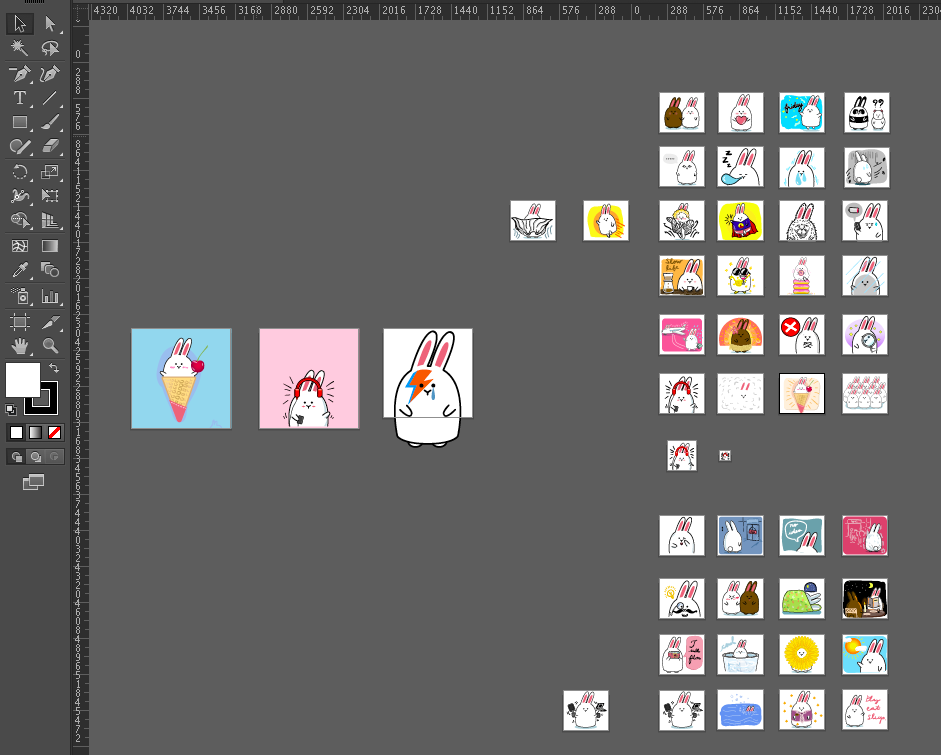
Task: Select the Hand tool
Action: [20, 346]
